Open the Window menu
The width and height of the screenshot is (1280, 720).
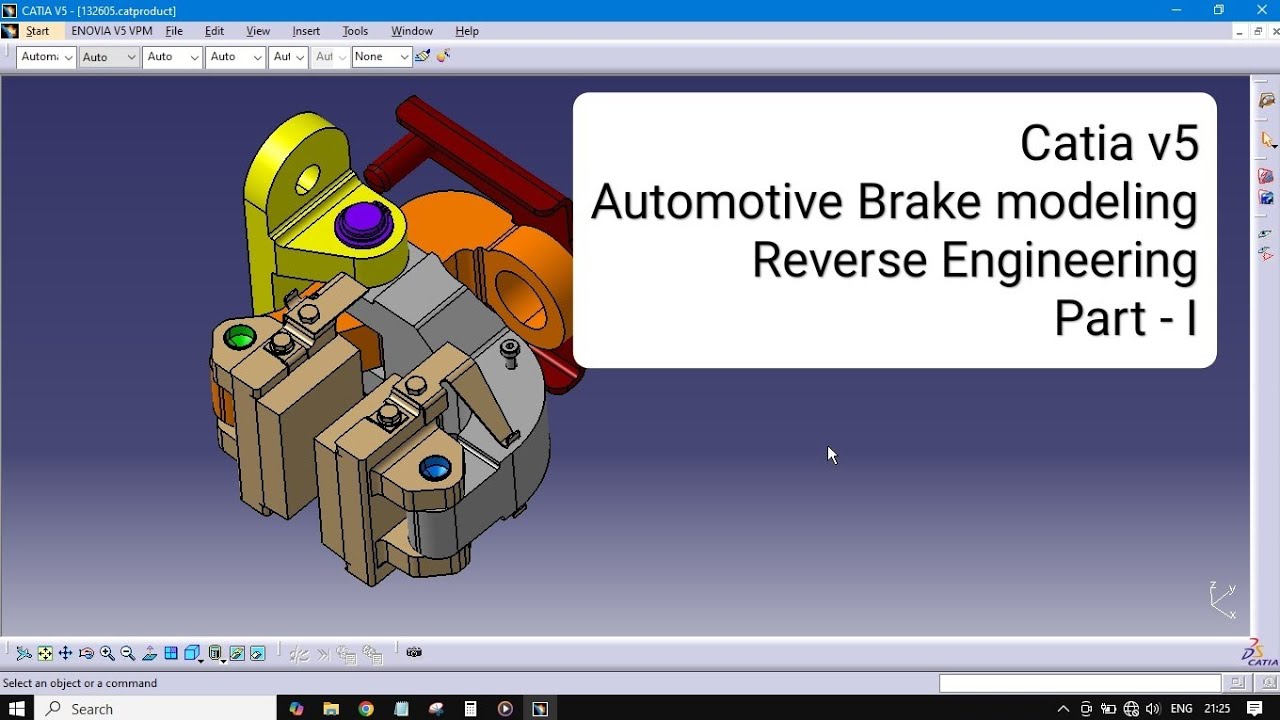(412, 31)
